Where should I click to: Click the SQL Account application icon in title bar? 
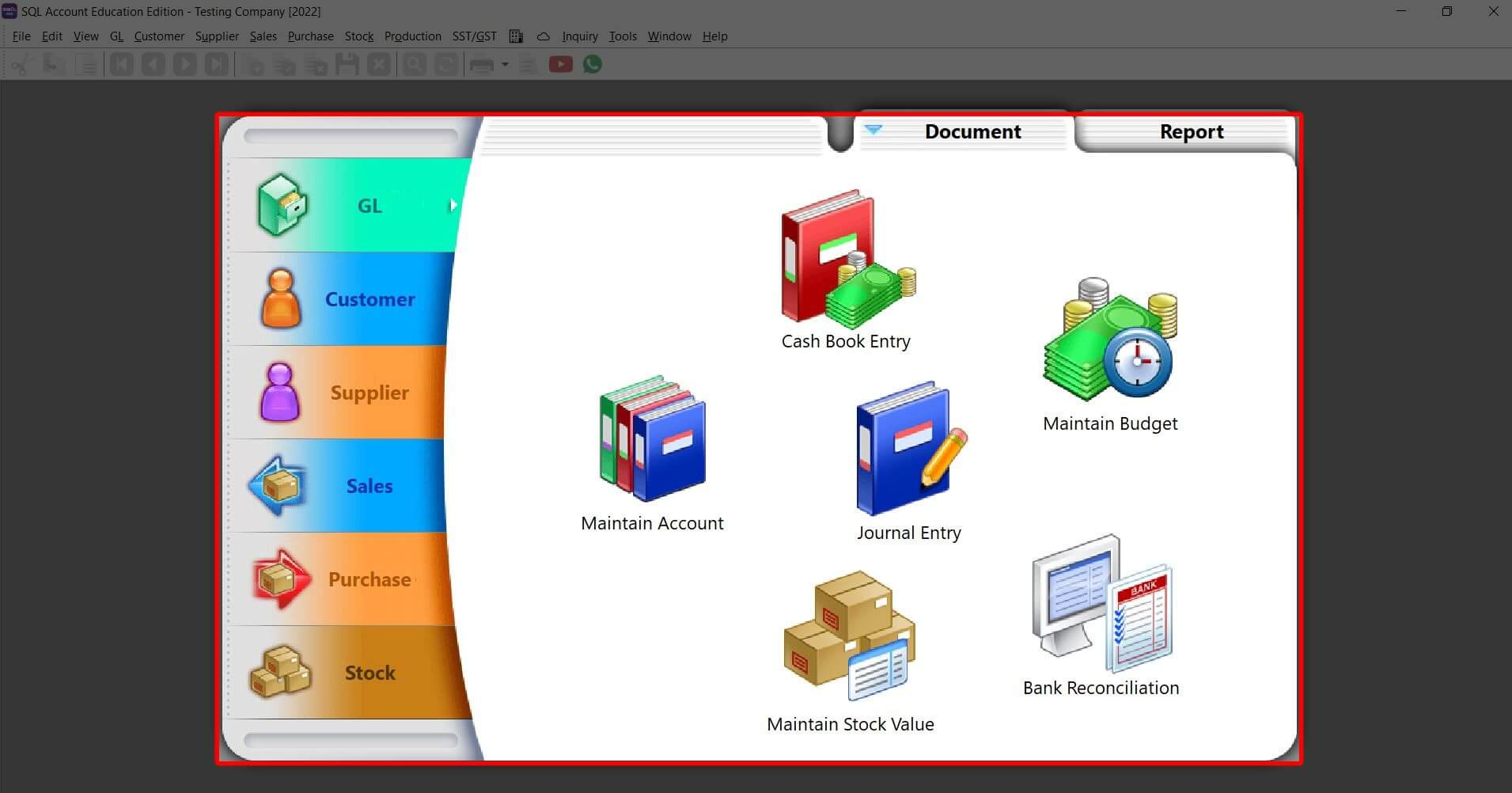(x=9, y=11)
